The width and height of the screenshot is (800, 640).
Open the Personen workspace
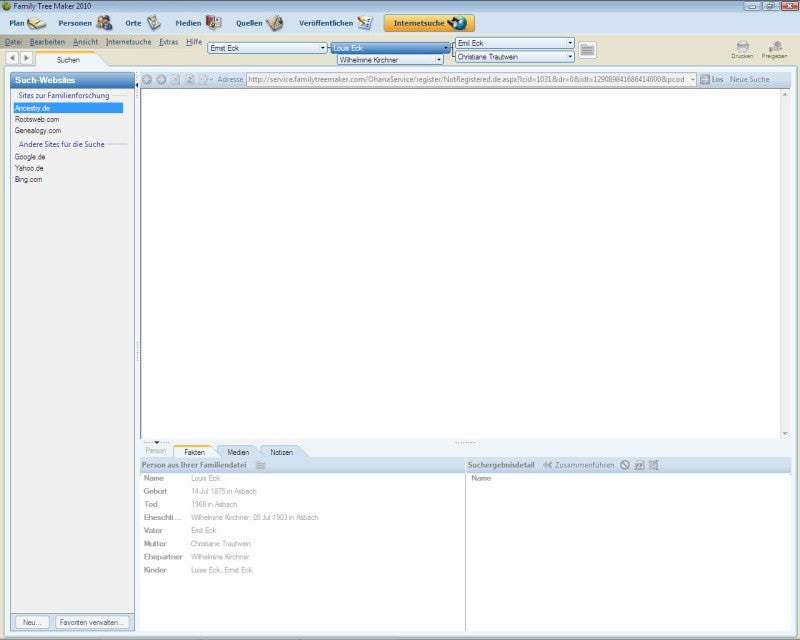click(x=85, y=23)
